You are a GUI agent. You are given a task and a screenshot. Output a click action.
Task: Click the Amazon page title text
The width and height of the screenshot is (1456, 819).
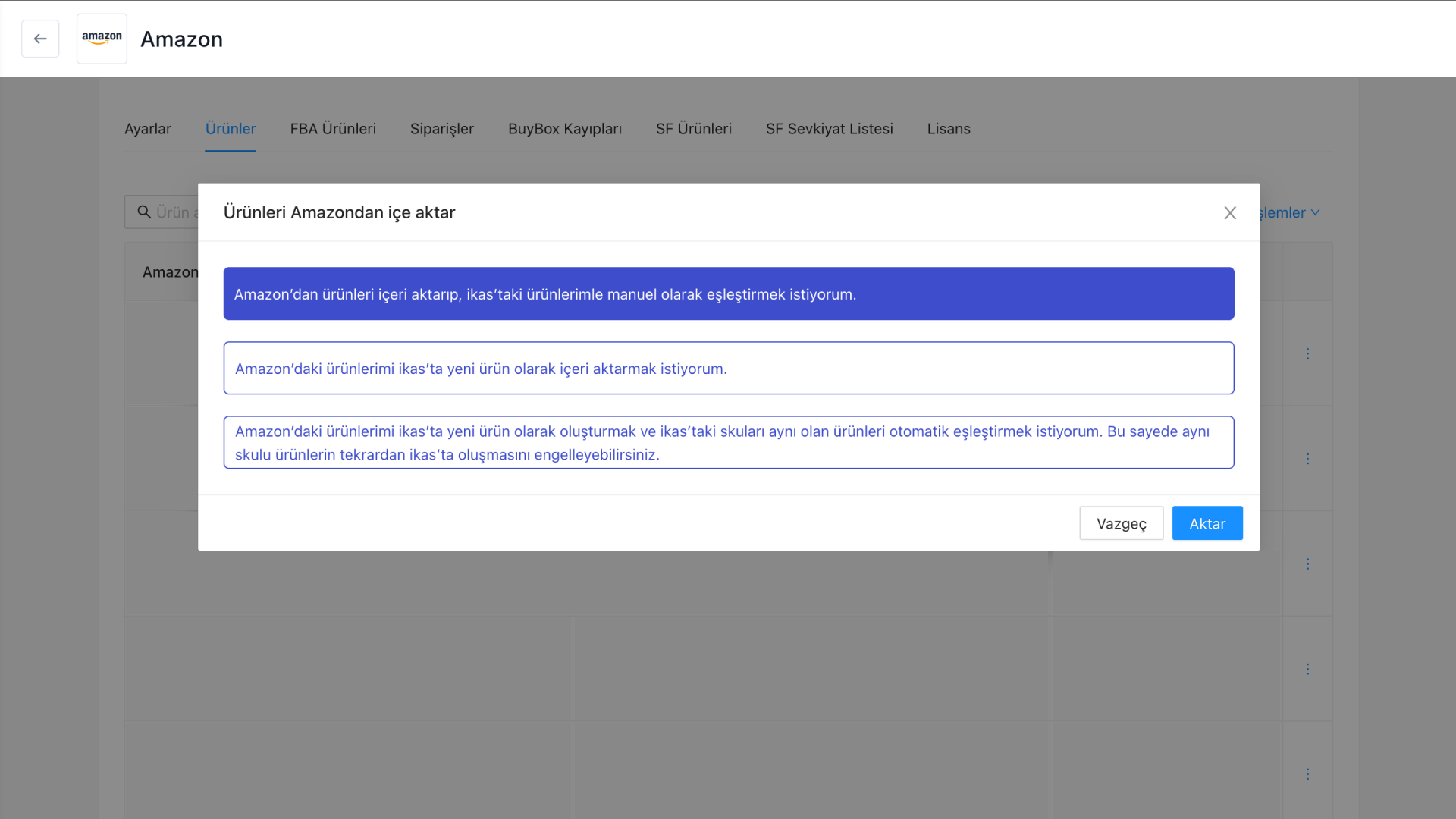pos(182,39)
